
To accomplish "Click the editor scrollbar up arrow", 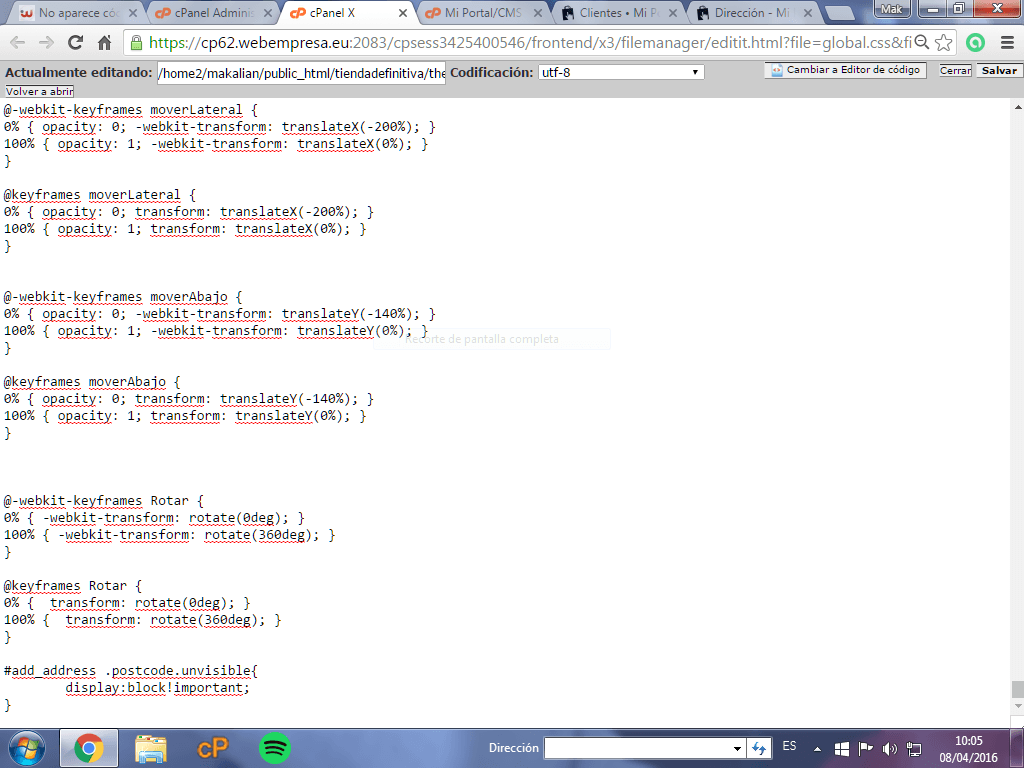I will [x=1017, y=106].
